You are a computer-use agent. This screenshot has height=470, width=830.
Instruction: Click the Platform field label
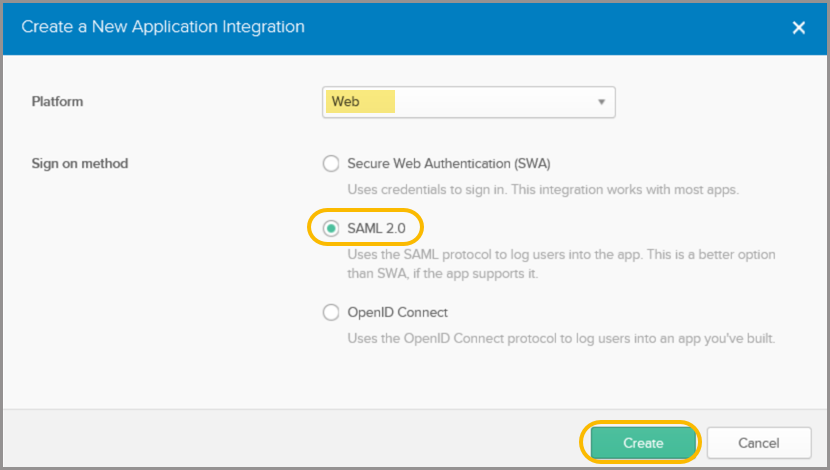pyautogui.click(x=57, y=102)
